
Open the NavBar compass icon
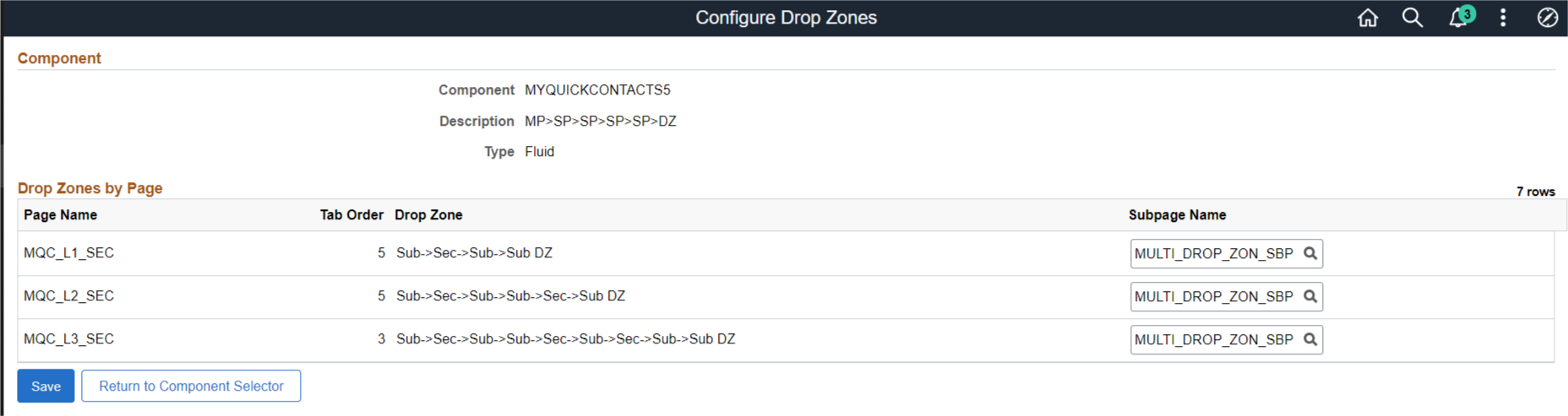pos(1547,18)
